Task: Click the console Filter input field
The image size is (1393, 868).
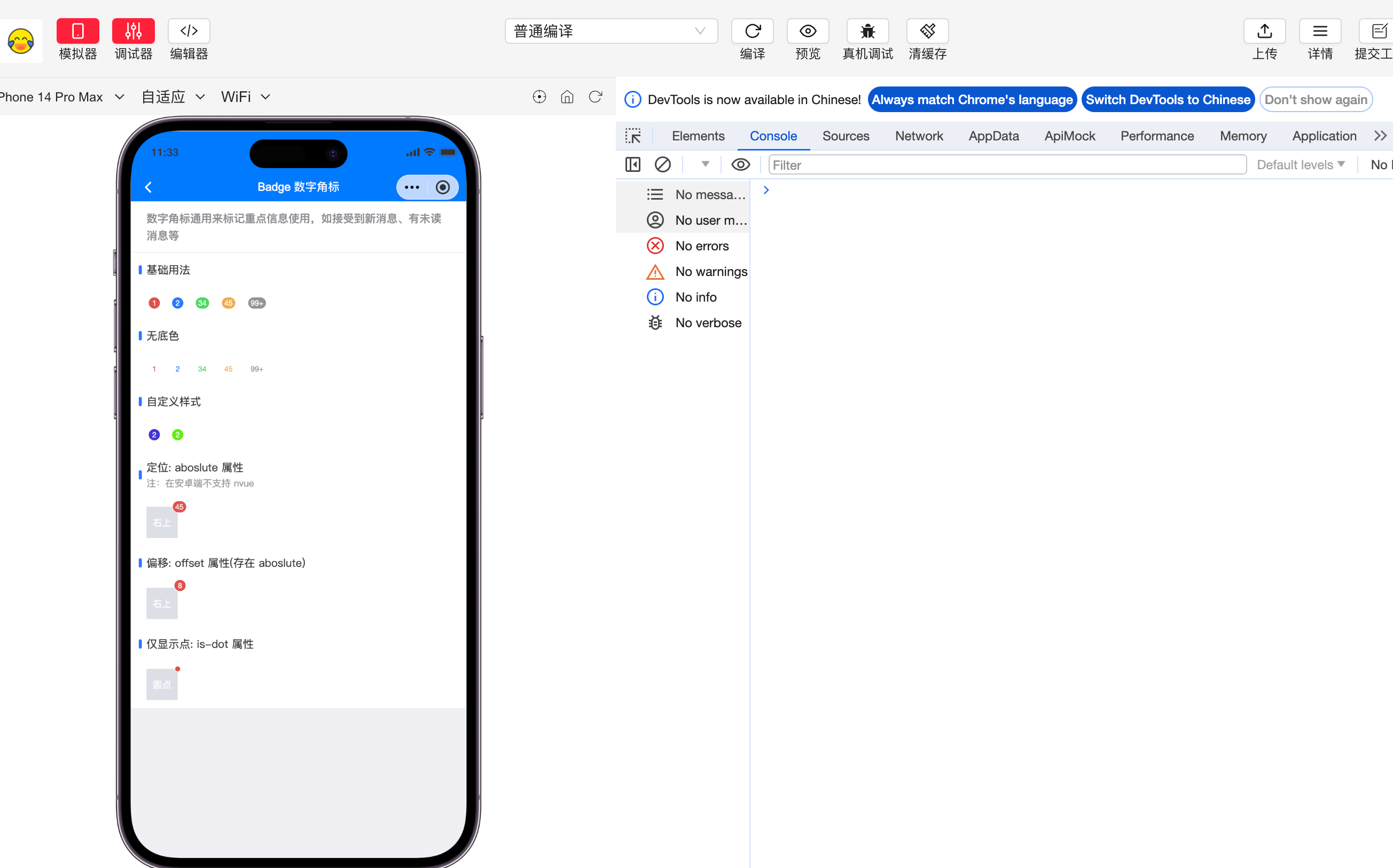Action: point(1006,165)
